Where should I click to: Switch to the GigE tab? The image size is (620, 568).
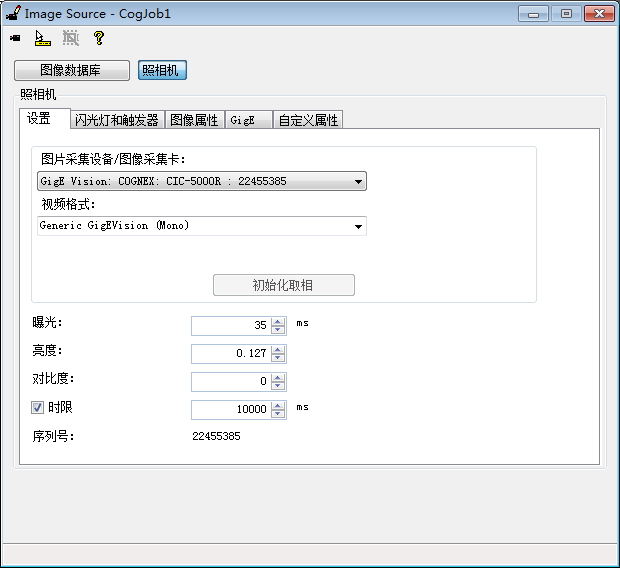[x=248, y=120]
